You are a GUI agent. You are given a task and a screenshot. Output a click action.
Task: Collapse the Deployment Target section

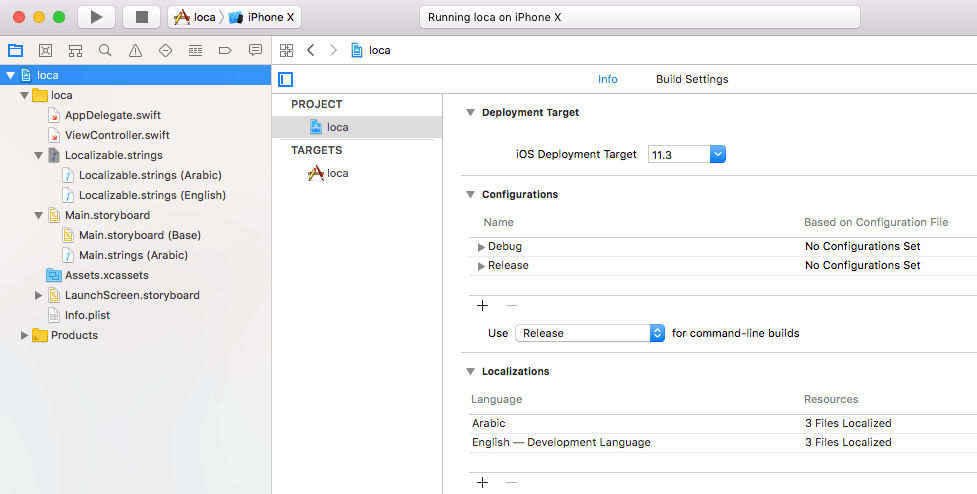[x=470, y=113]
